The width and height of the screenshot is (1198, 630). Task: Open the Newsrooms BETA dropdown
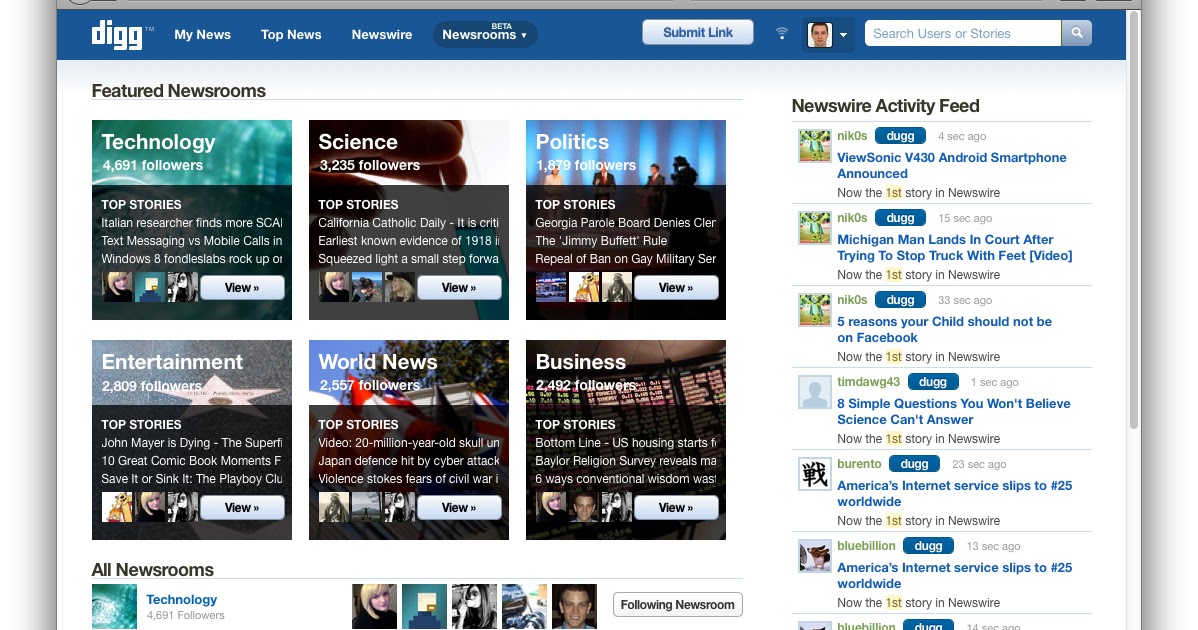tap(483, 34)
